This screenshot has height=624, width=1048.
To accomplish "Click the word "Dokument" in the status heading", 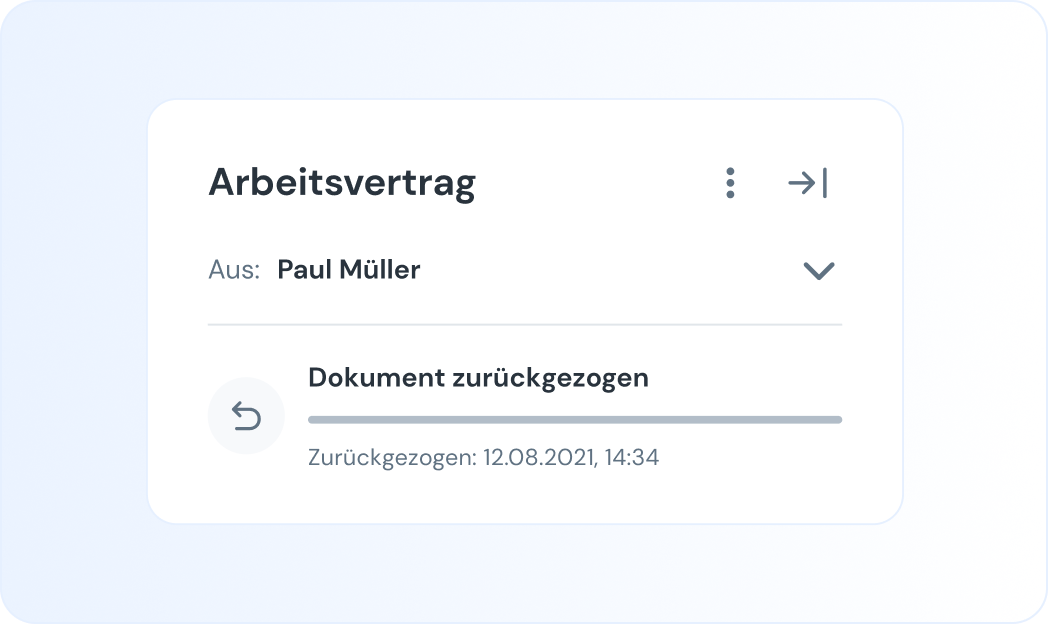I will [x=376, y=378].
